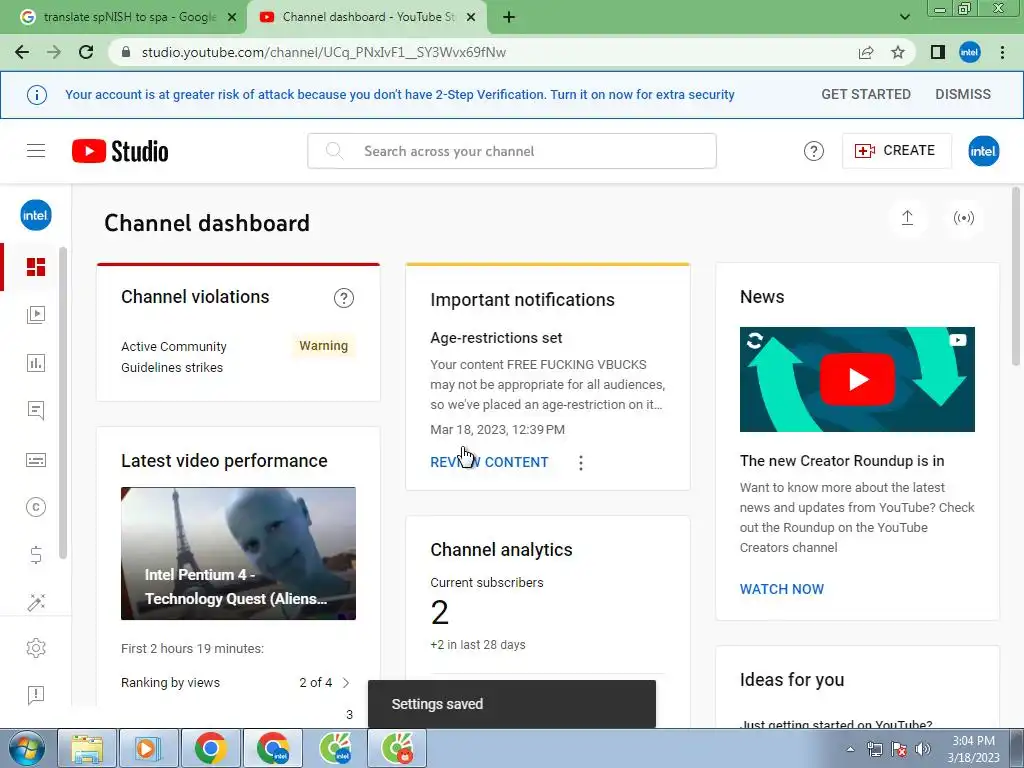The image size is (1024, 768).
Task: Click the Current subscribers count 2
Action: tap(440, 613)
